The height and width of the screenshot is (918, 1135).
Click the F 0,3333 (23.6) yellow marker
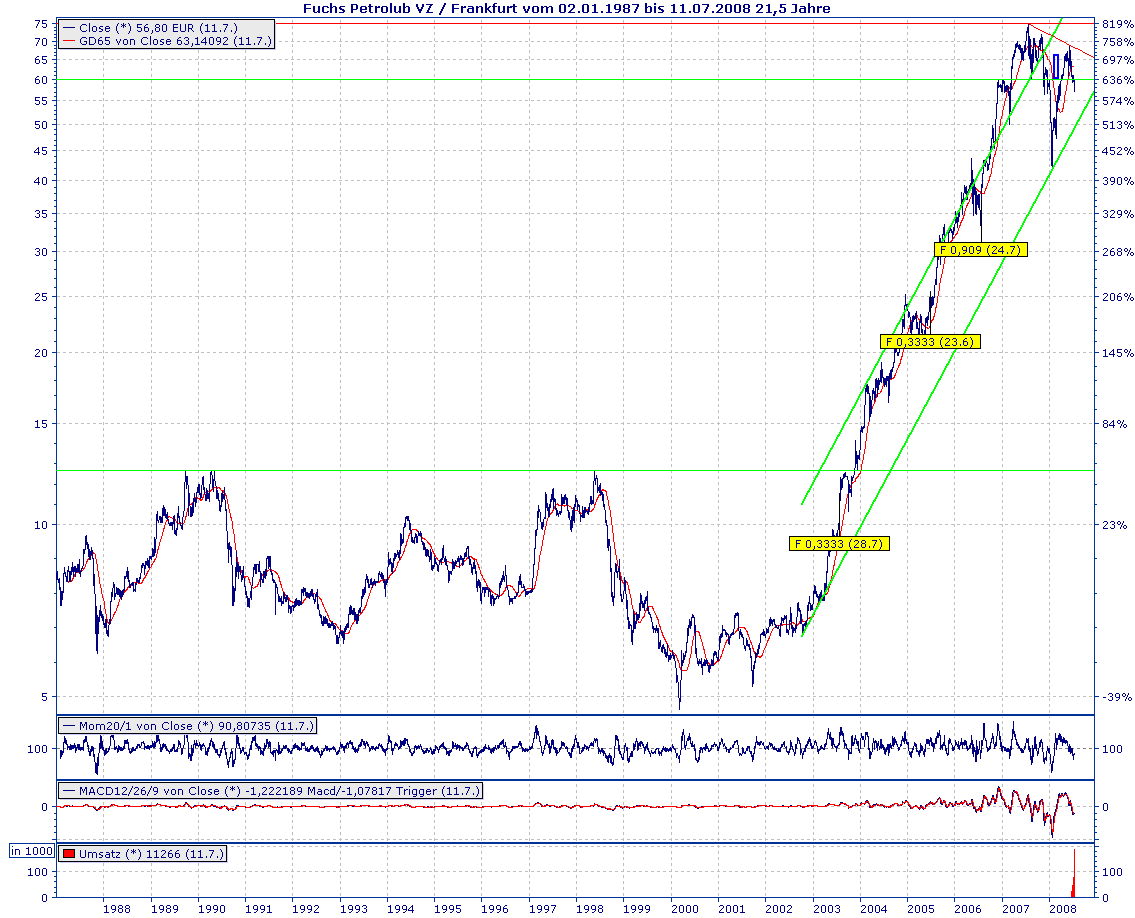pyautogui.click(x=930, y=342)
